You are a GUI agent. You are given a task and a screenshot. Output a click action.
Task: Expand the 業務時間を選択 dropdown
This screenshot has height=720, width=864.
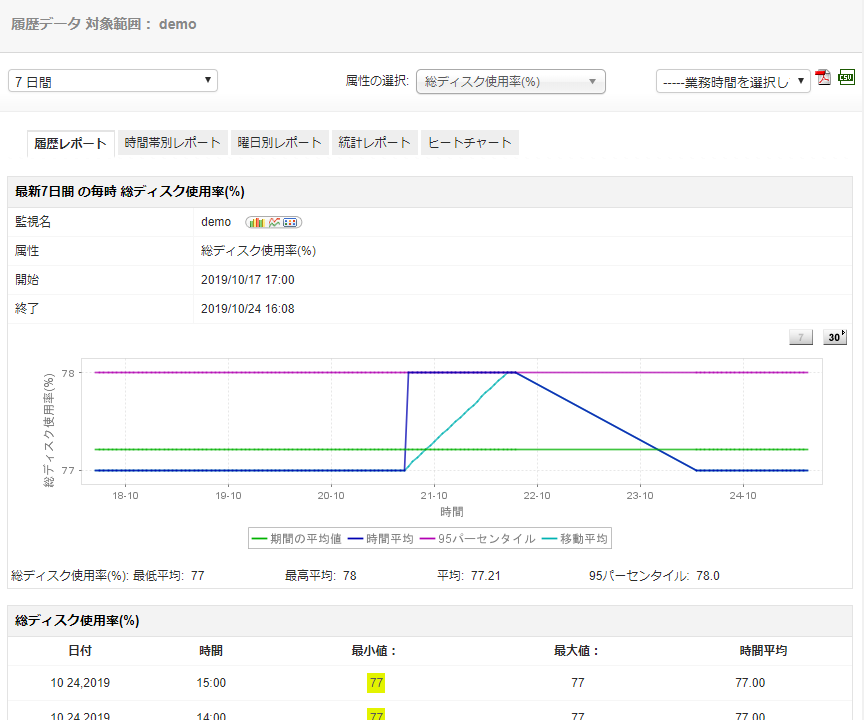click(733, 82)
